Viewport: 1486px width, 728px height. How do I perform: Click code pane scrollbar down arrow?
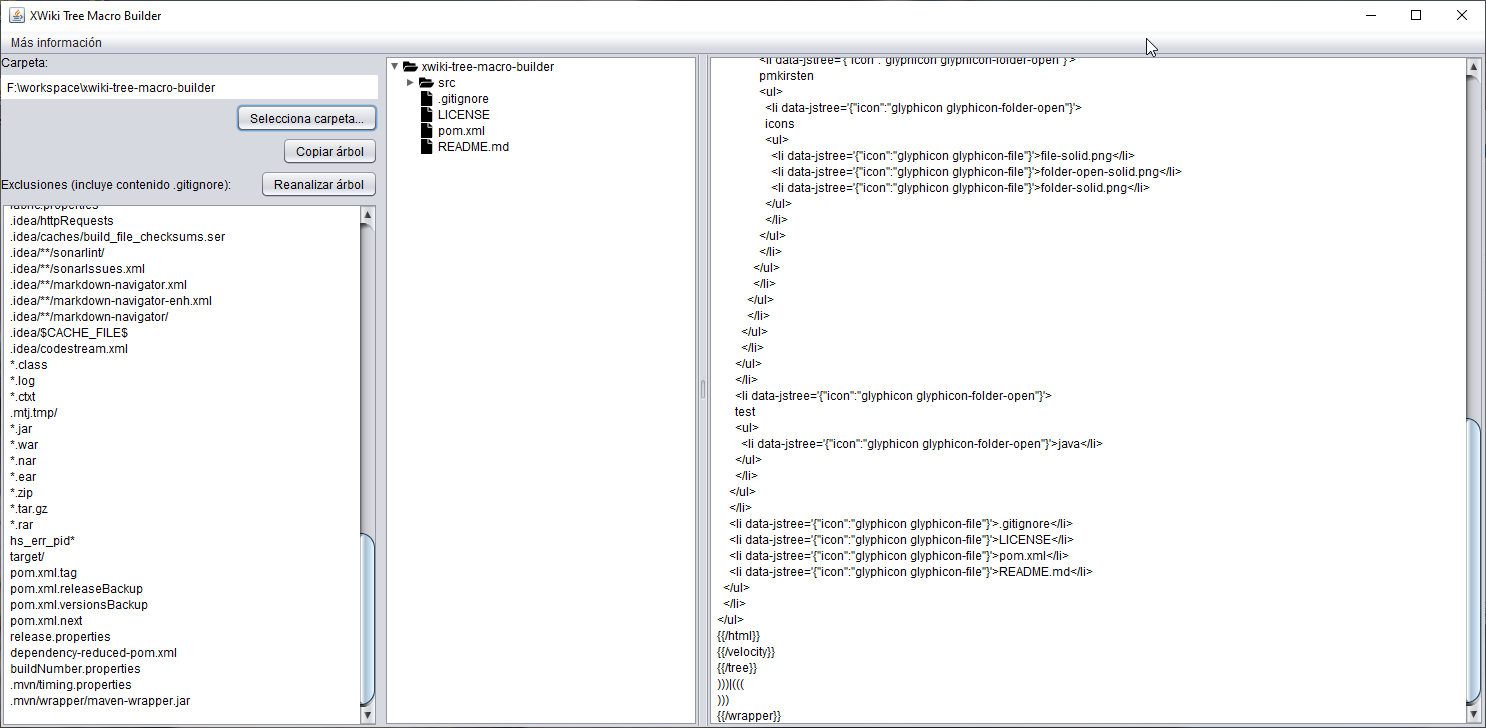(x=1473, y=714)
